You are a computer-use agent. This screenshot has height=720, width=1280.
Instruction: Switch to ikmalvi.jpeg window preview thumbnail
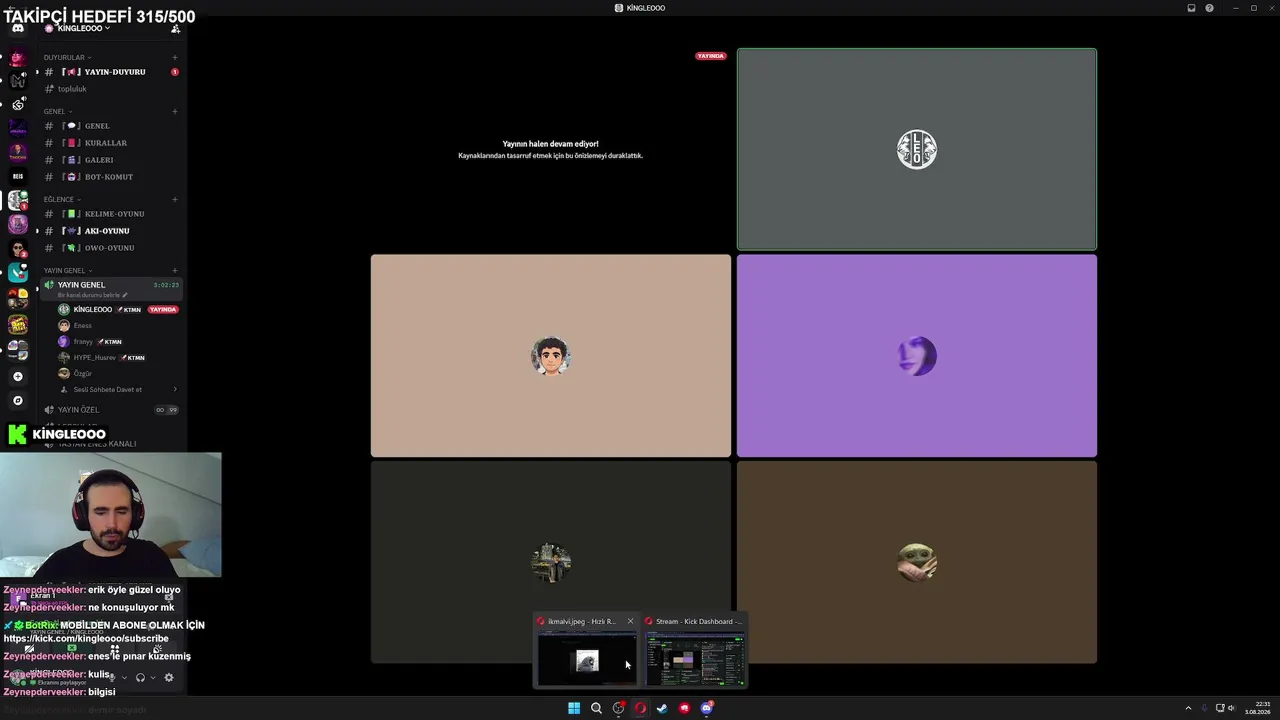tap(587, 660)
